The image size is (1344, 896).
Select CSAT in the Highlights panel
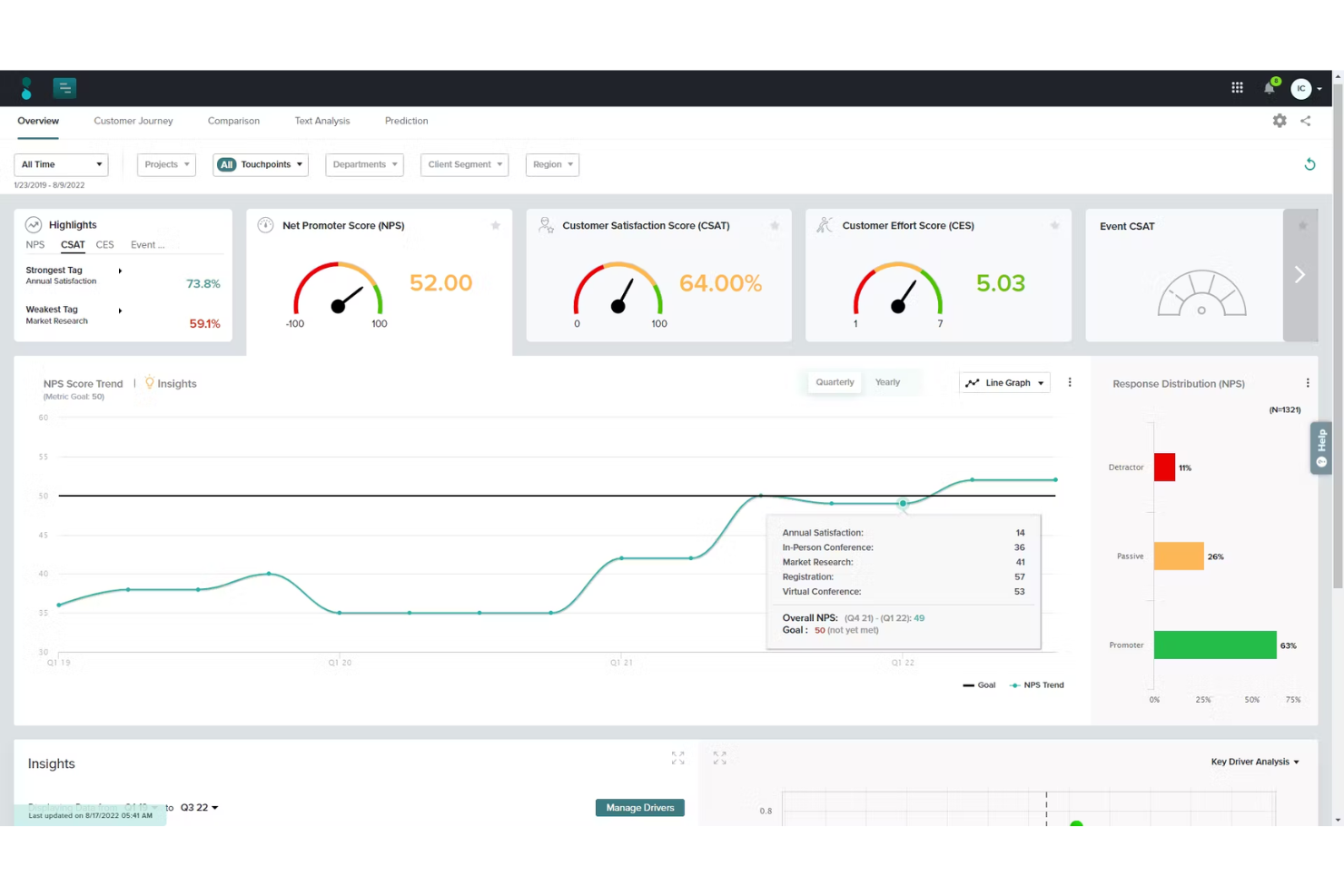pyautogui.click(x=73, y=244)
